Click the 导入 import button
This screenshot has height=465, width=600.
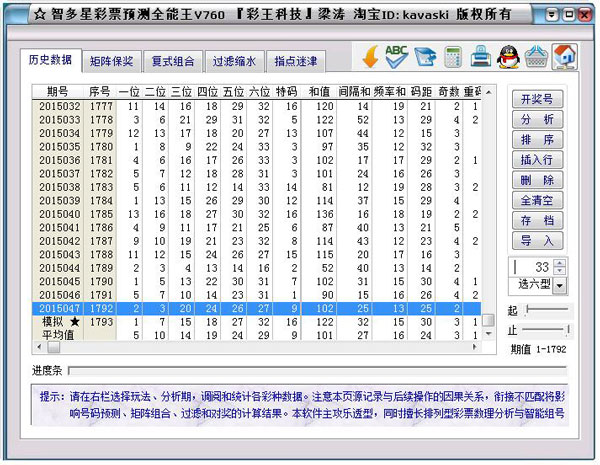point(537,241)
